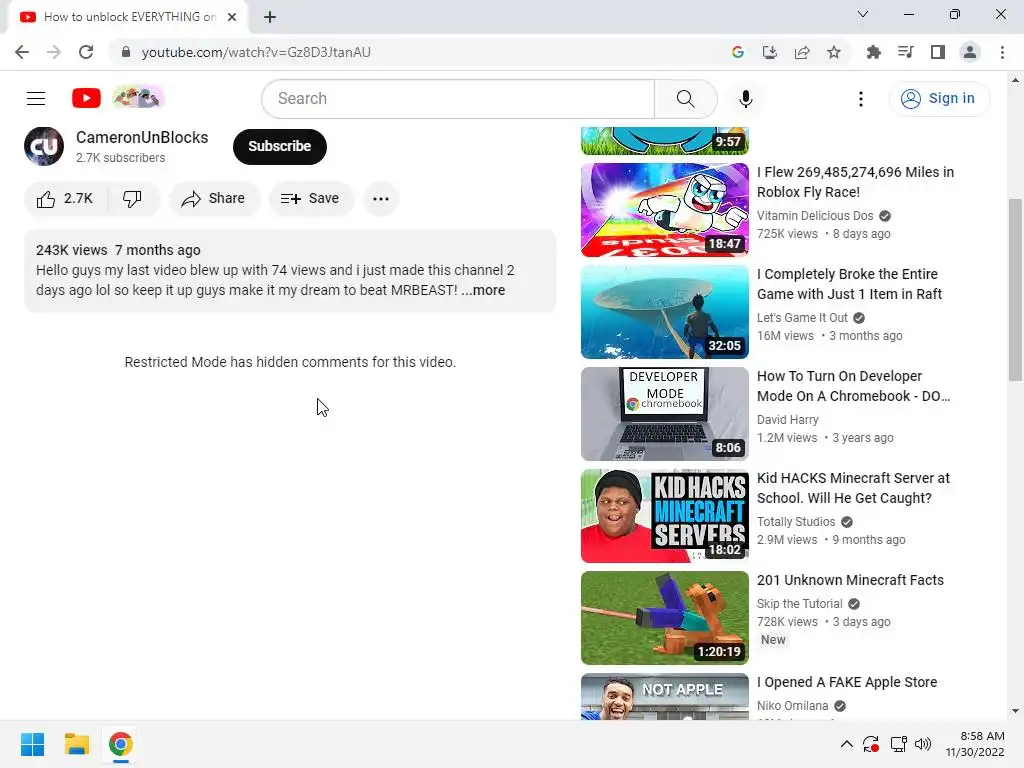Open 201 Unknown Minecraft Facts title
Viewport: 1024px width, 768px height.
click(850, 580)
